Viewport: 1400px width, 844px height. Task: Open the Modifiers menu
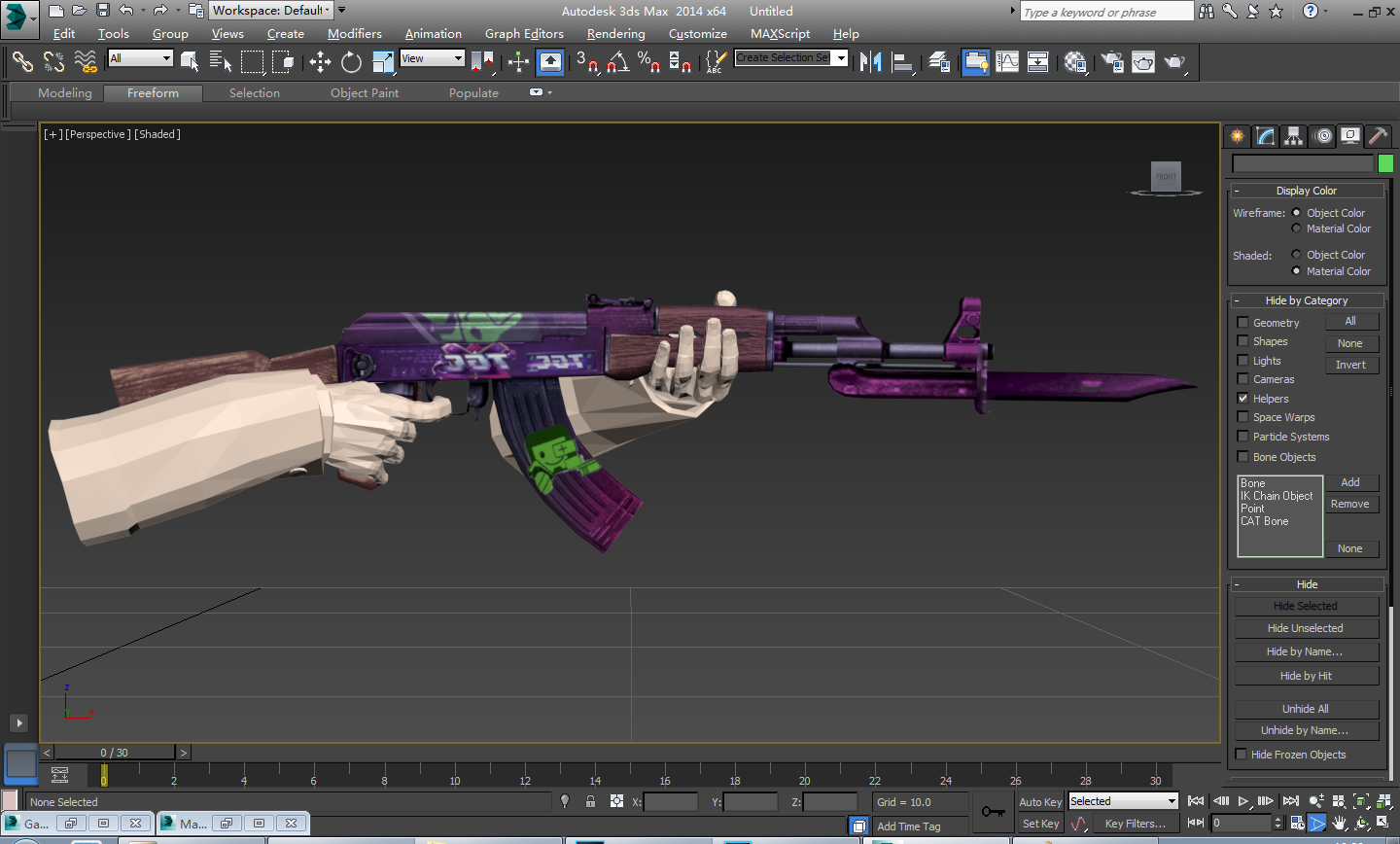(x=355, y=34)
